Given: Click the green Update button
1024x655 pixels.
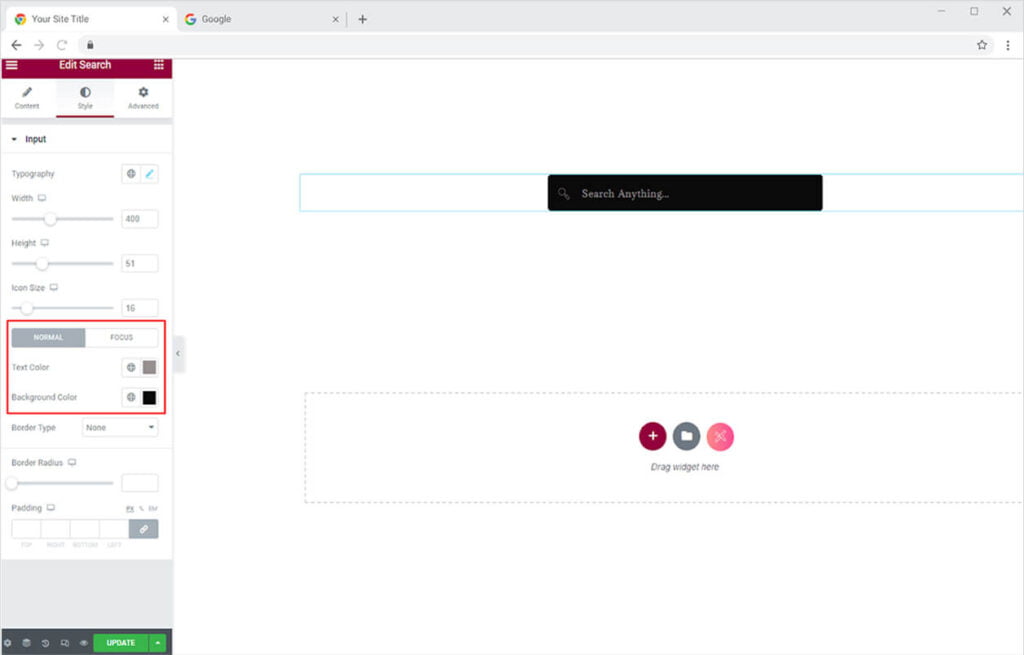Looking at the screenshot, I should 121,643.
